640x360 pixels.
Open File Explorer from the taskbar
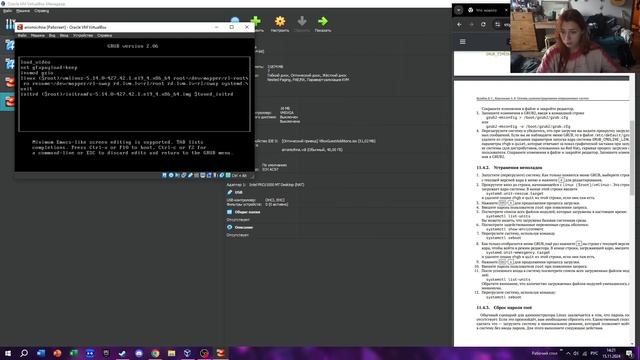(x=171, y=353)
